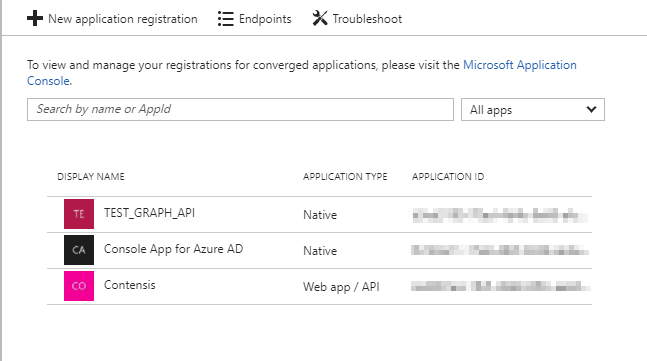This screenshot has width=647, height=361.
Task: Focus the Search by name or AppId field
Action: pos(240,109)
